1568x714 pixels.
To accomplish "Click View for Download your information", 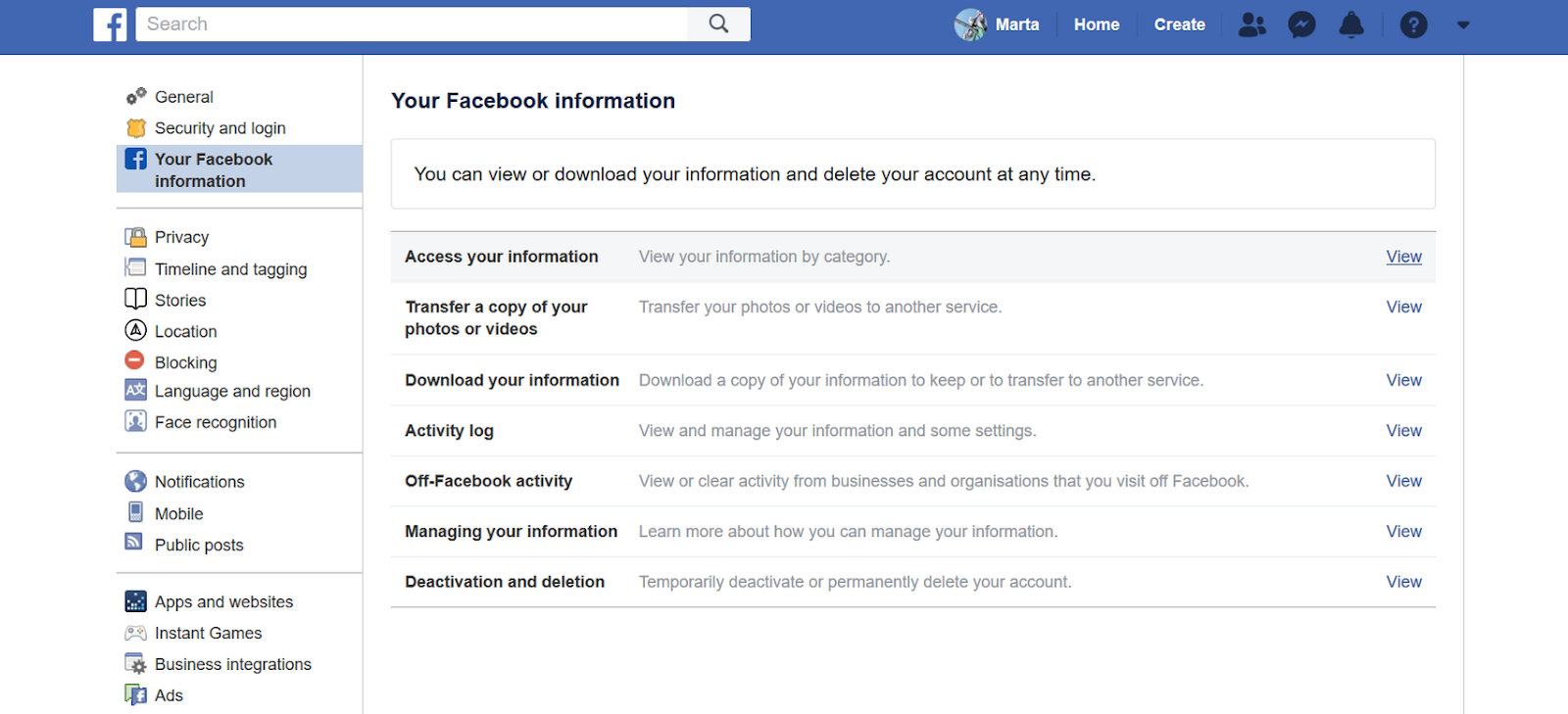I will pos(1403,380).
